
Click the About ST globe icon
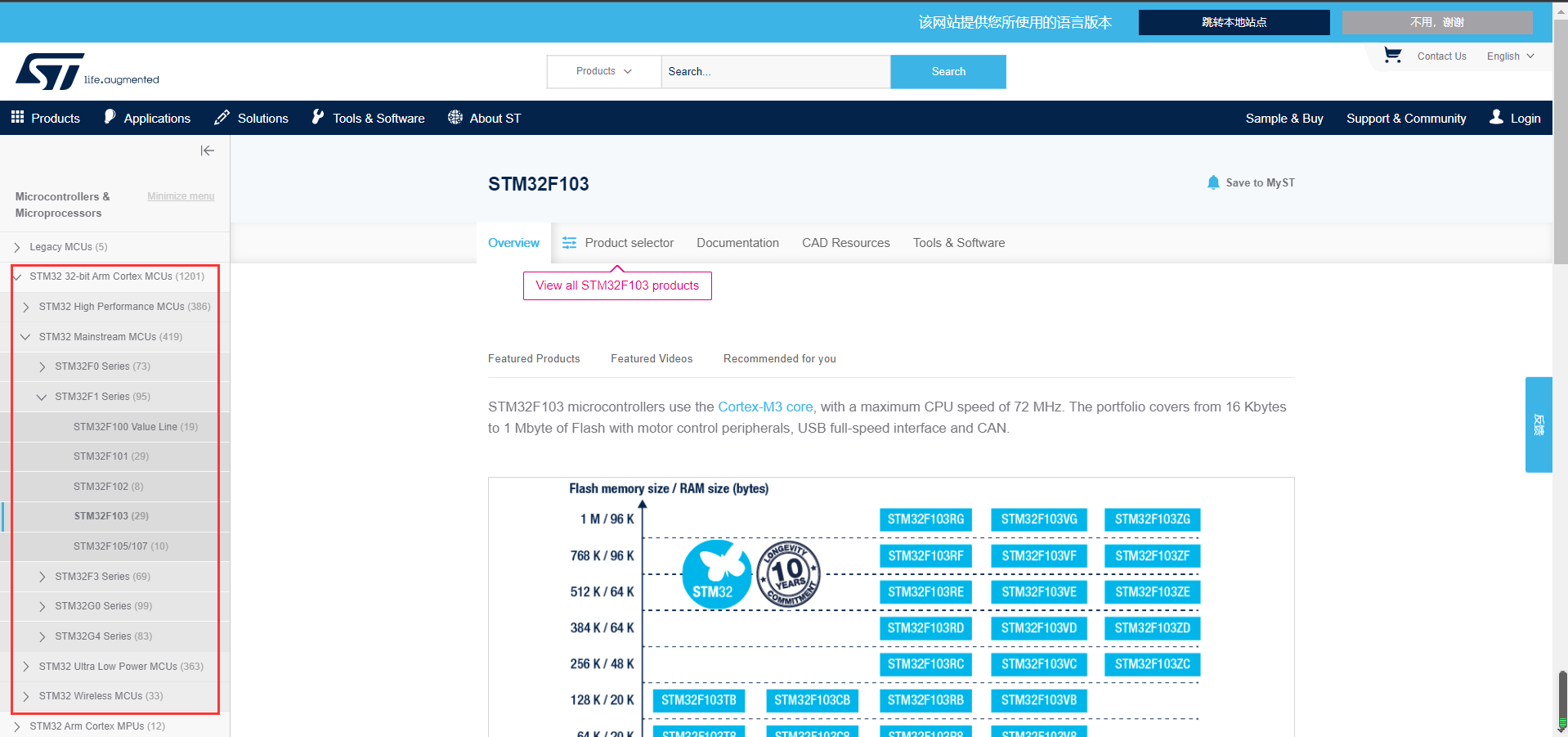455,117
